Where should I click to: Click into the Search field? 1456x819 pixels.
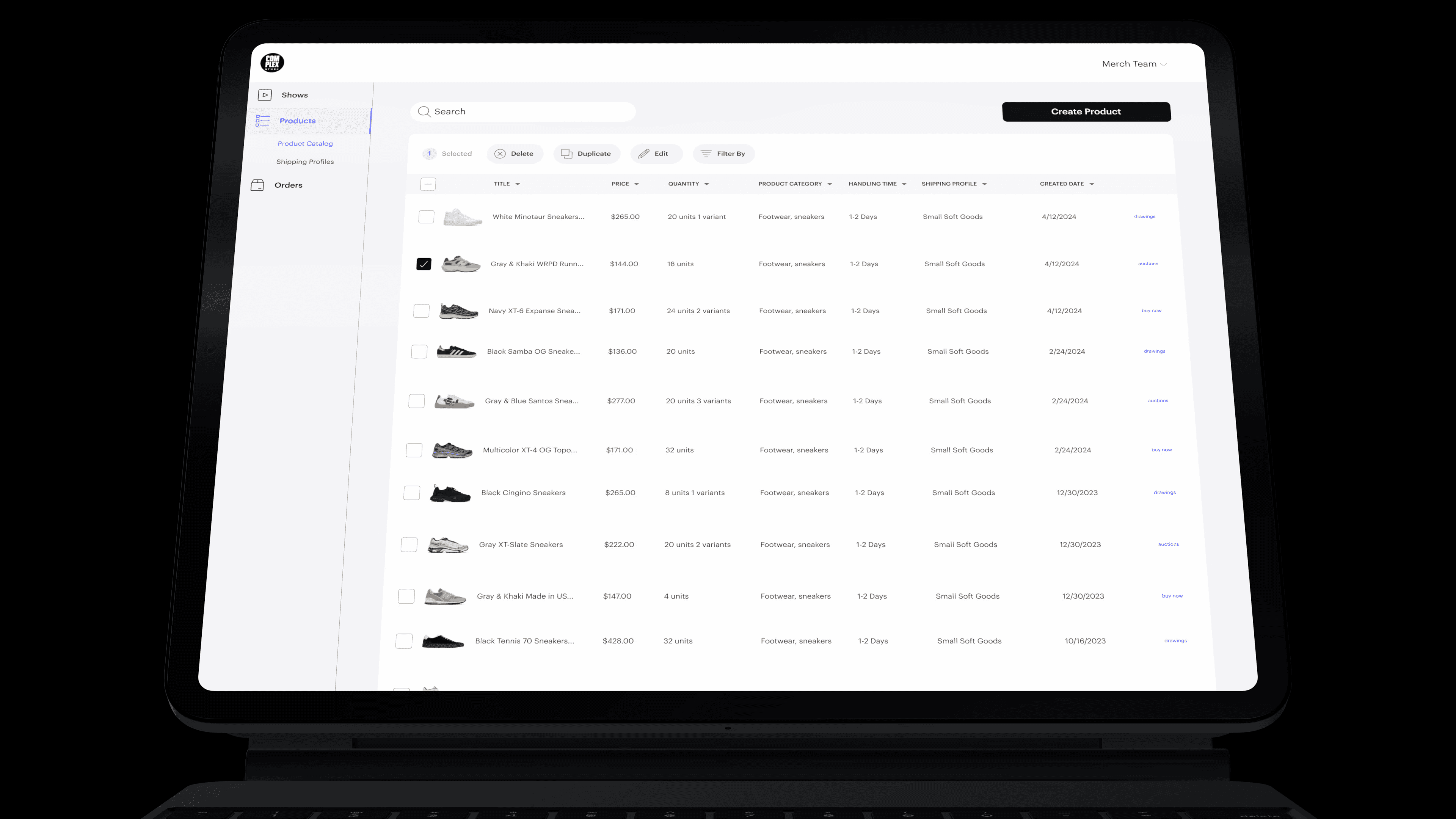[x=523, y=111]
